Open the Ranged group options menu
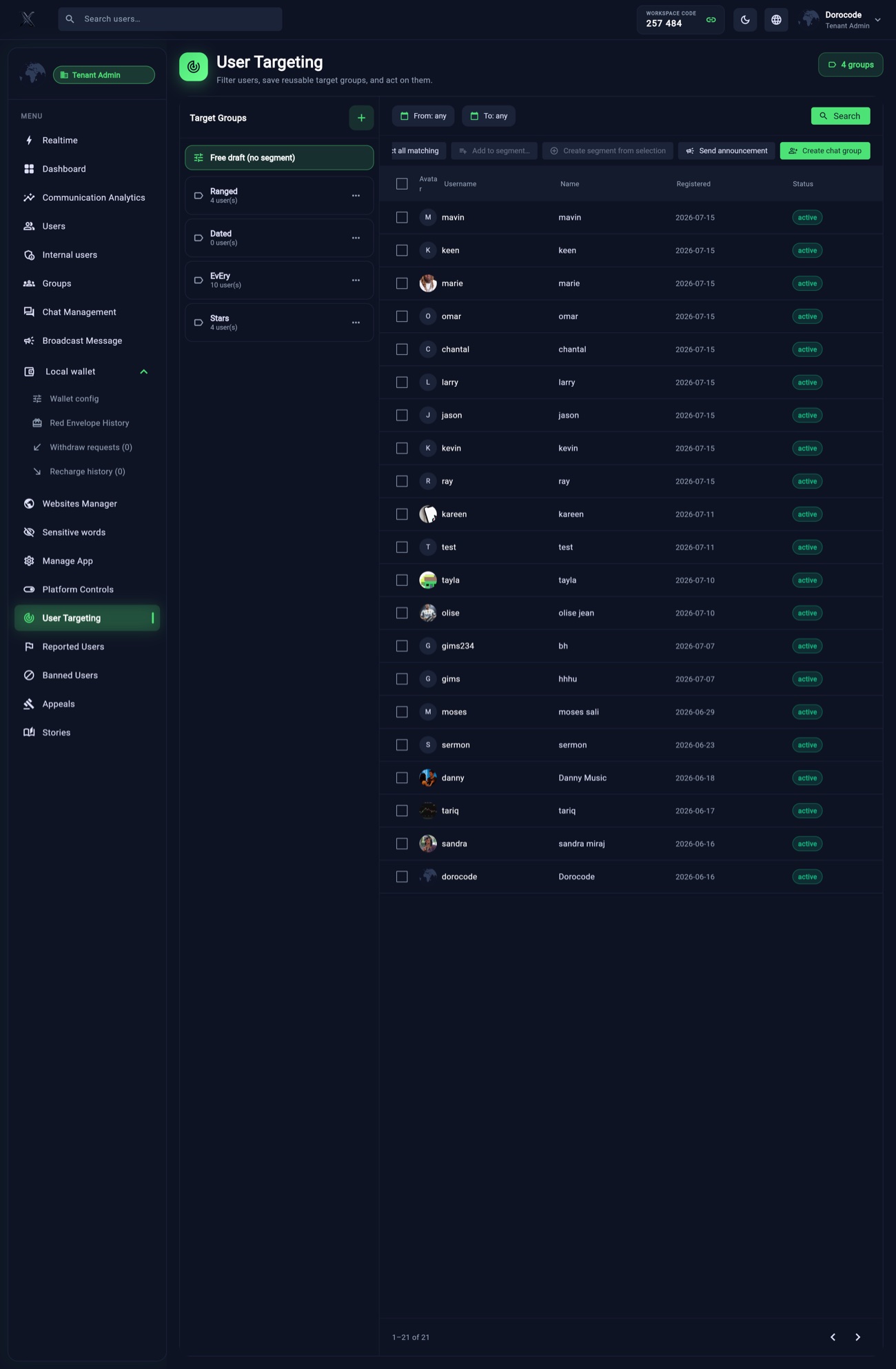This screenshot has width=896, height=1369. [356, 196]
